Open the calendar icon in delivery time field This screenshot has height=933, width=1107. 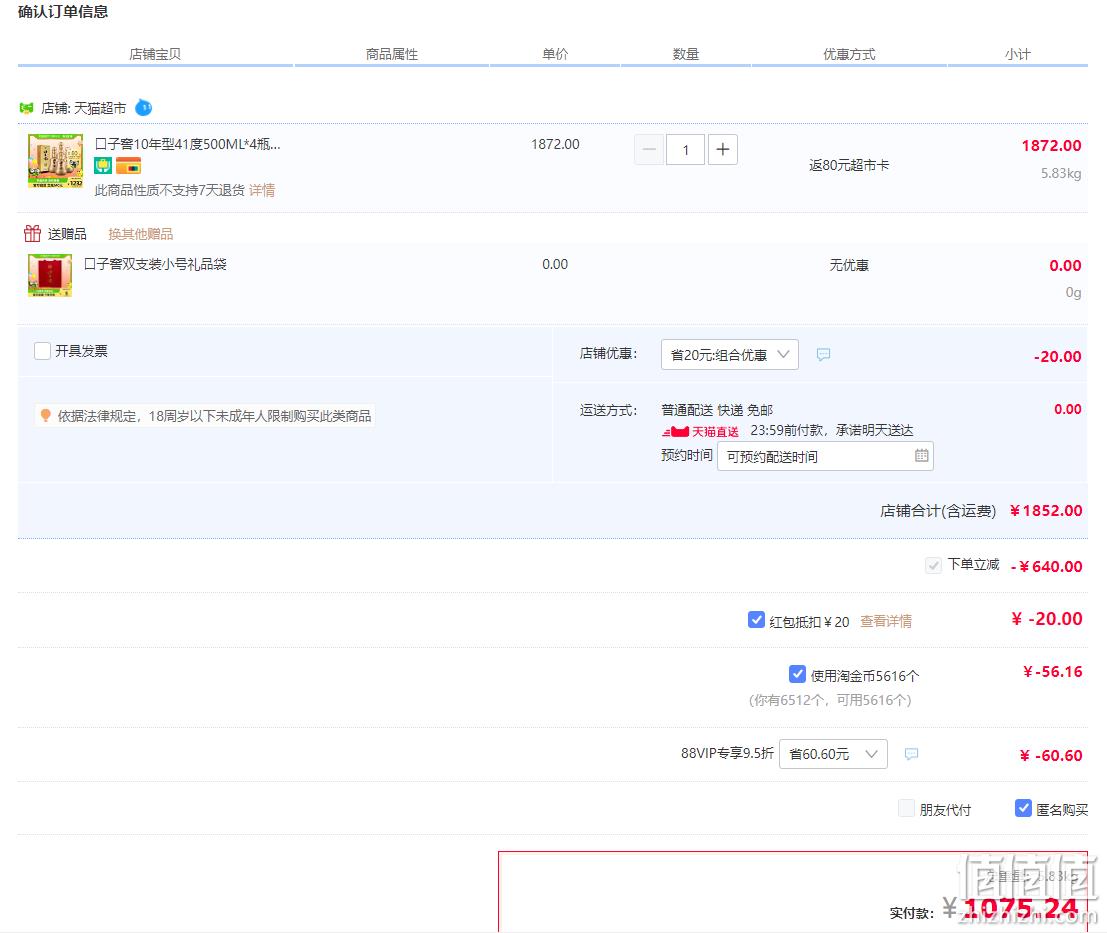(x=921, y=456)
